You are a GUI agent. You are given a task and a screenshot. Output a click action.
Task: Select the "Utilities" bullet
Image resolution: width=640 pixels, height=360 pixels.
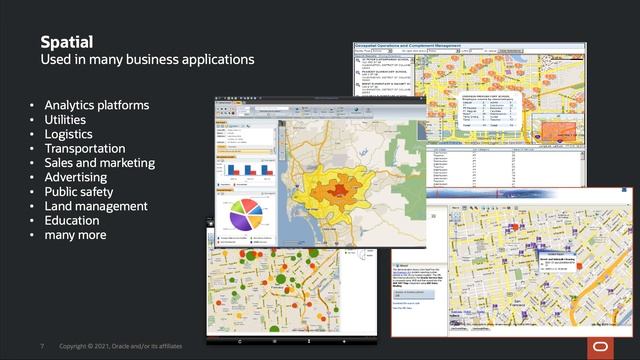pos(65,120)
